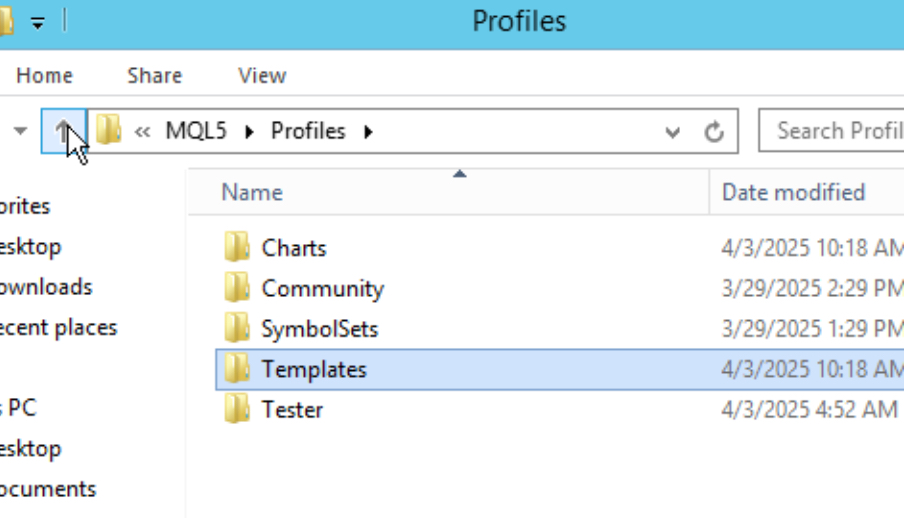Viewport: 904px width, 518px height.
Task: Click the Up one level arrow
Action: point(63,131)
